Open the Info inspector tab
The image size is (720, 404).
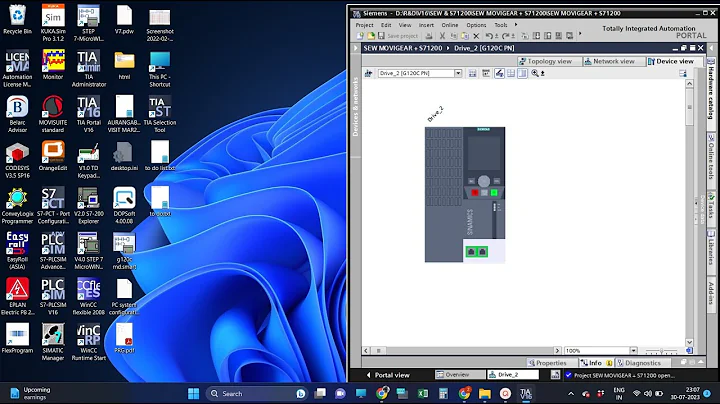(596, 363)
